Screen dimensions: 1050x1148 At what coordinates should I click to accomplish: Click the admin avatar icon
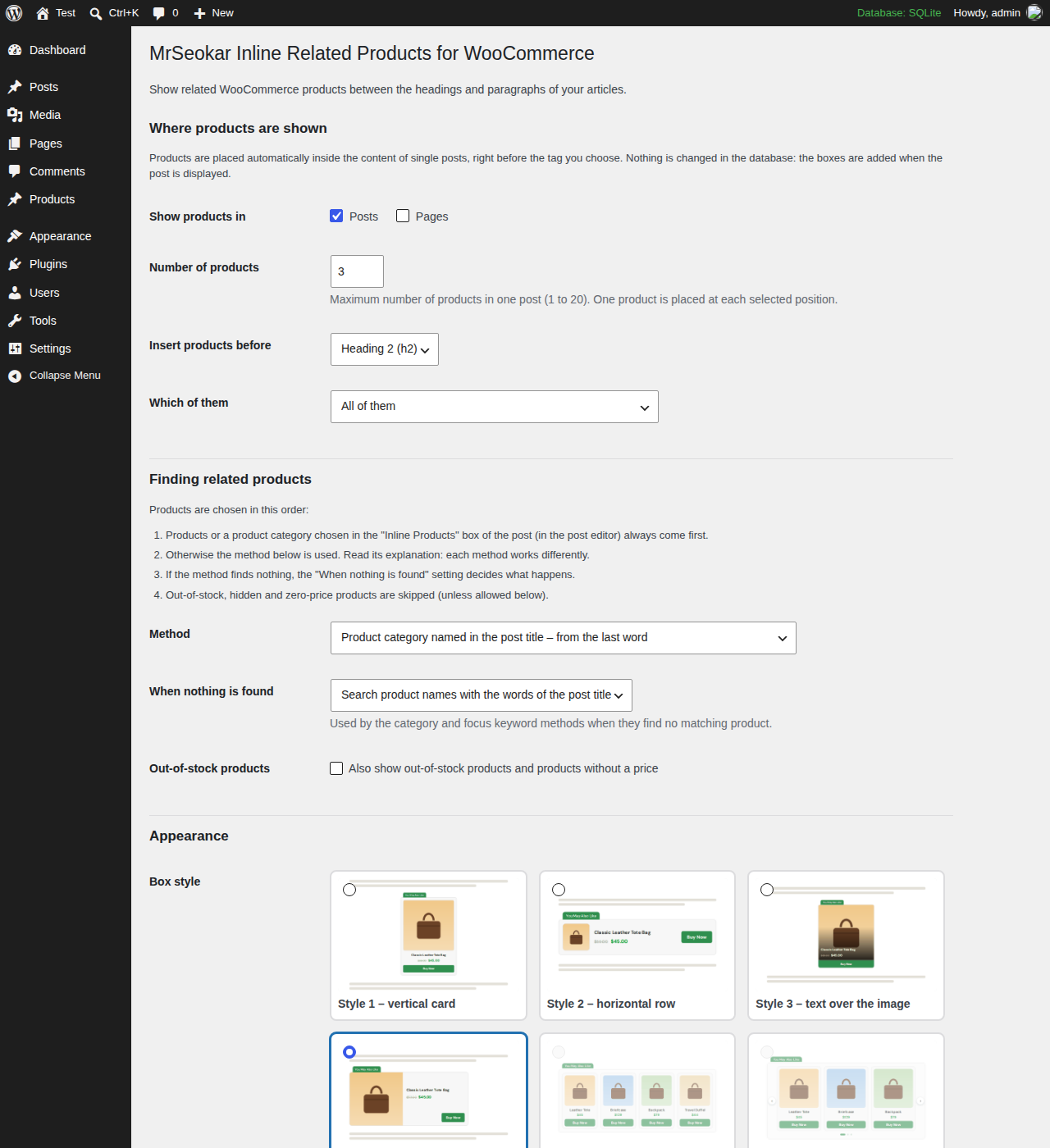(1034, 13)
